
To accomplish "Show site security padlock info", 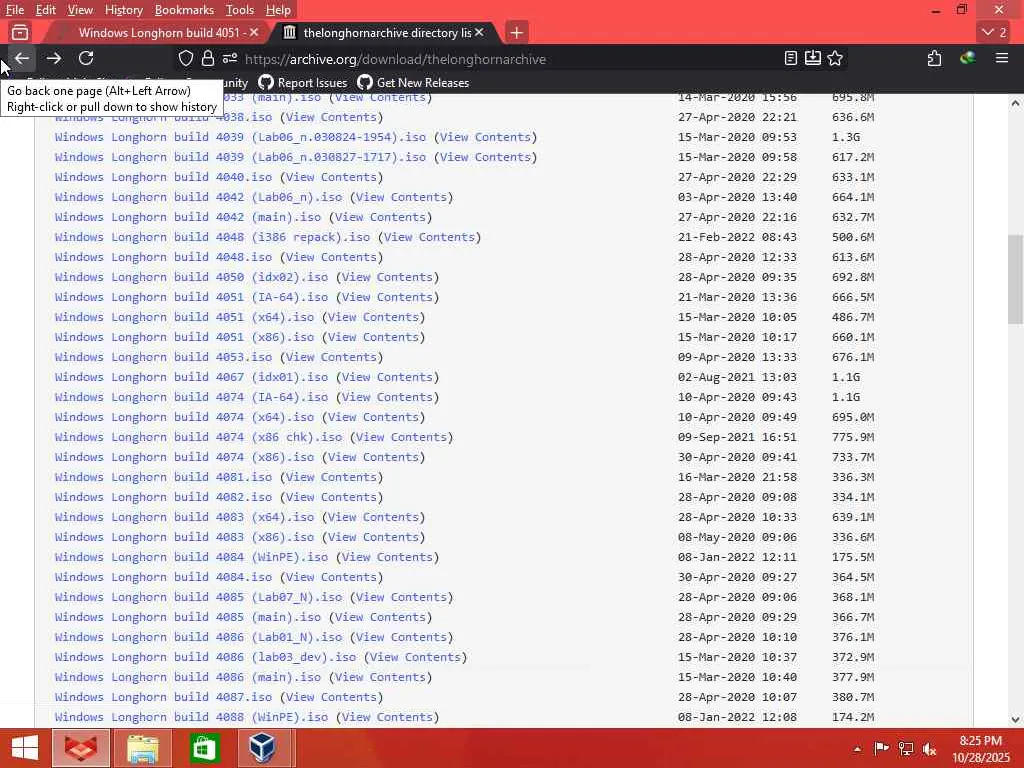I will 208,59.
